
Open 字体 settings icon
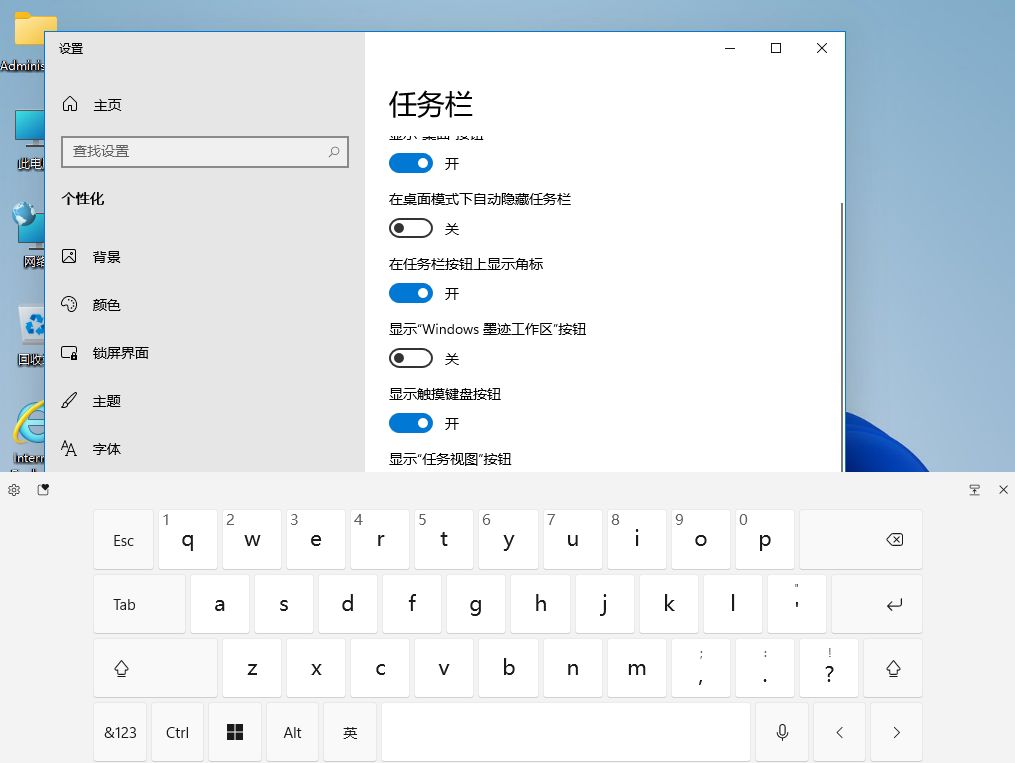click(x=68, y=449)
